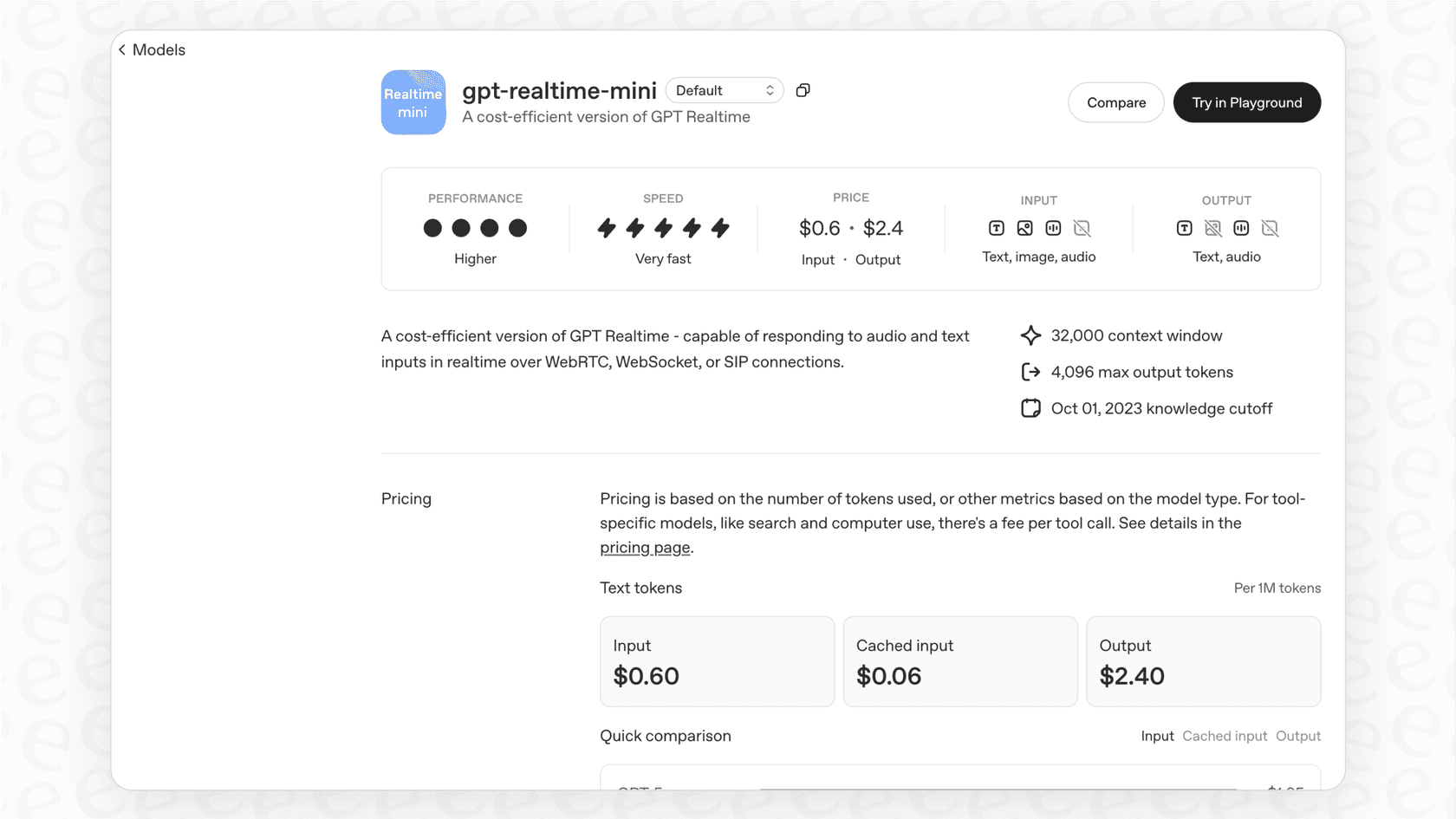Click the image input modality icon
Viewport: 1456px width, 819px height.
[1024, 228]
